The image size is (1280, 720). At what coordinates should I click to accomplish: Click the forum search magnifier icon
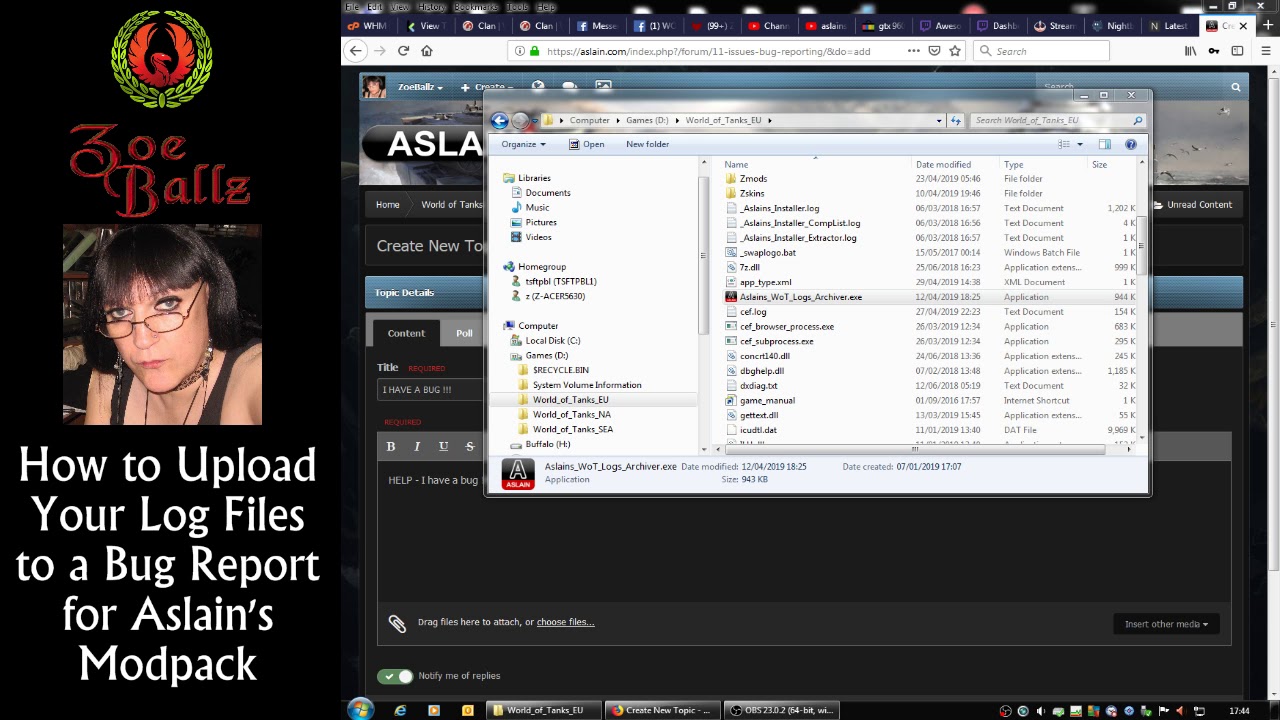tap(1236, 87)
